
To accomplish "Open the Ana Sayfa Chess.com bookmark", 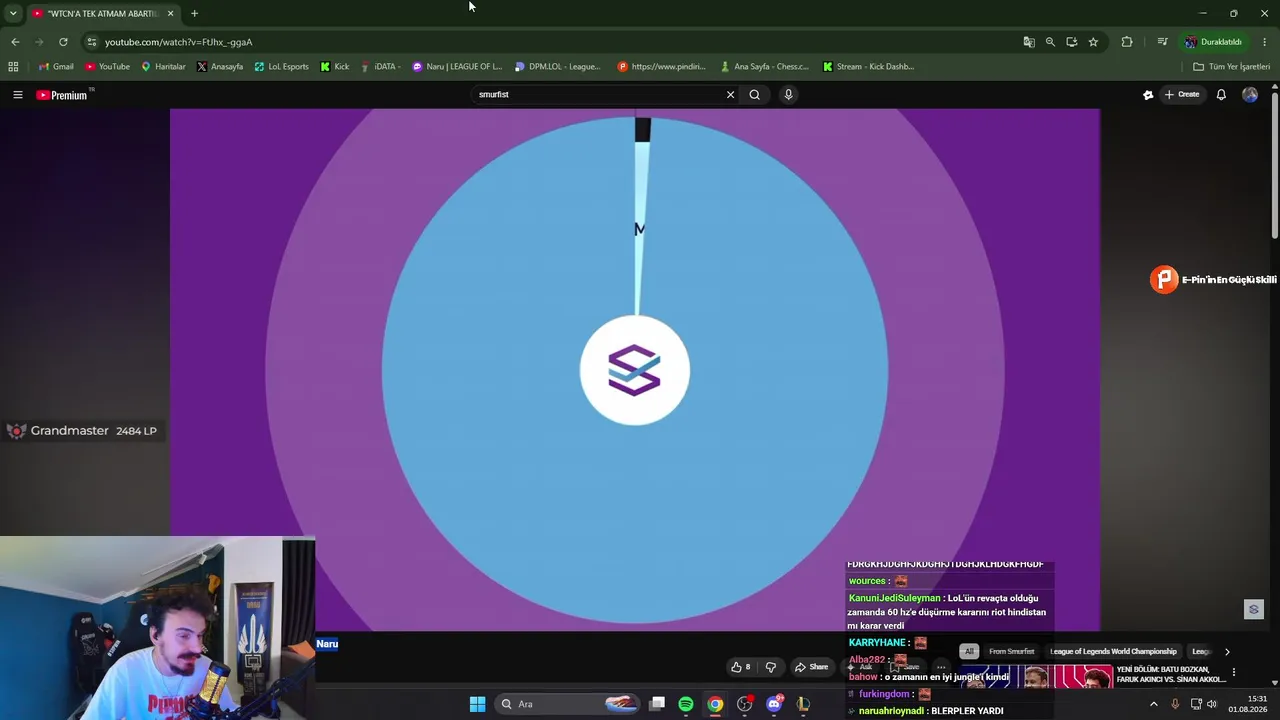I will (764, 67).
